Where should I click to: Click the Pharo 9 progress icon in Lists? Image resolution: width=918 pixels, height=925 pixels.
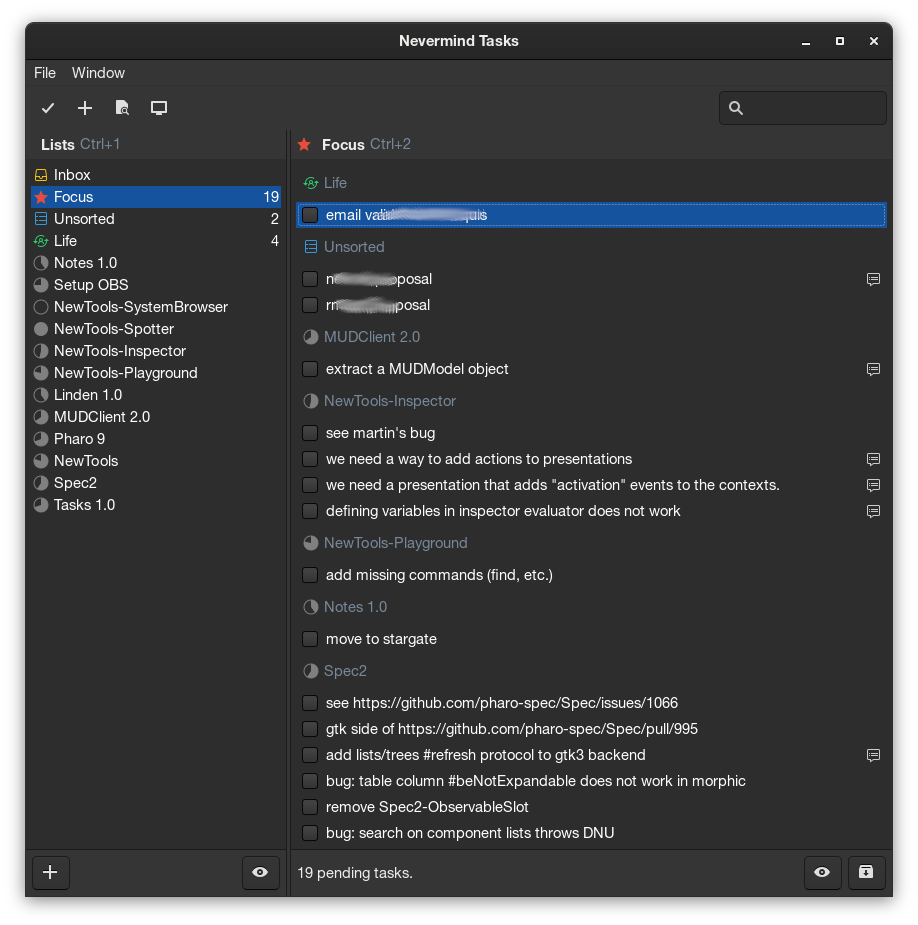click(x=41, y=439)
